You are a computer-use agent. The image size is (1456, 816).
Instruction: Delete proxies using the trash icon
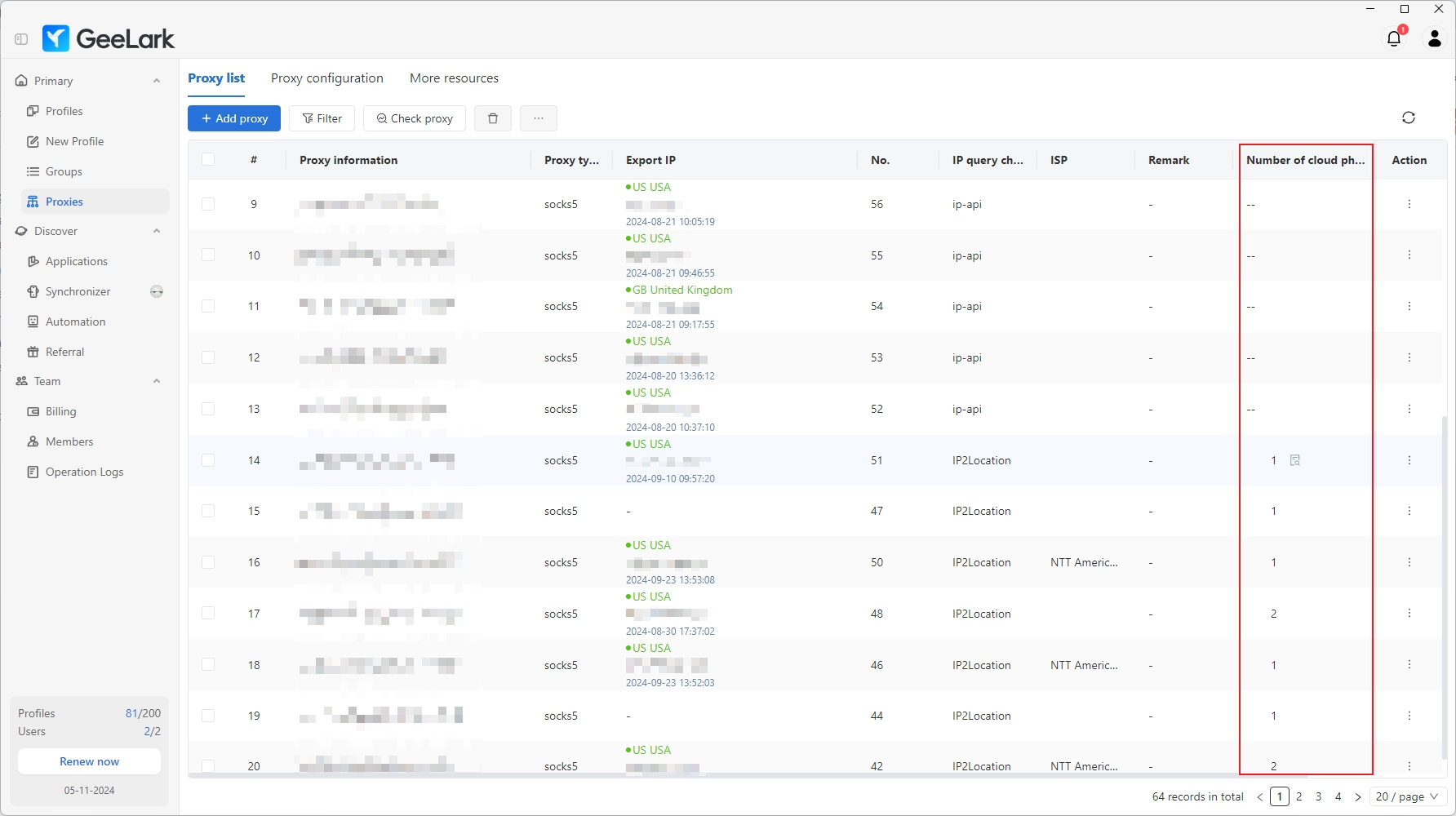(x=492, y=118)
